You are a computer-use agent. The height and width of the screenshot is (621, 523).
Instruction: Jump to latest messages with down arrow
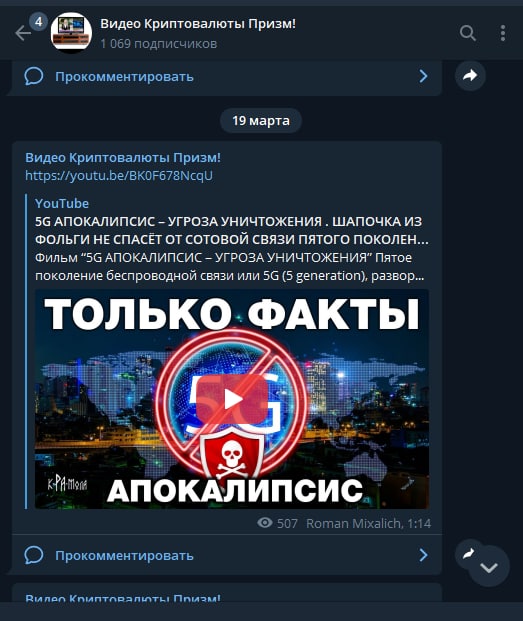click(489, 567)
